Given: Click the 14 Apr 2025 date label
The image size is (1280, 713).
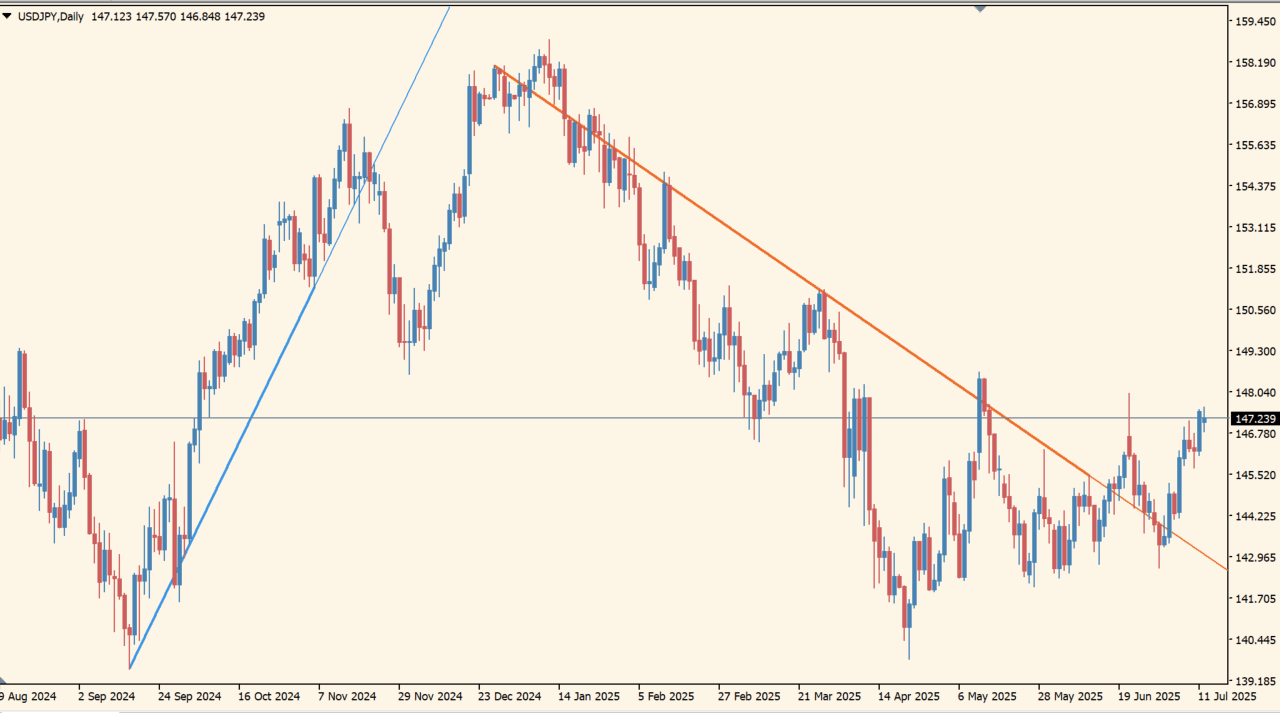Looking at the screenshot, I should click(x=909, y=696).
